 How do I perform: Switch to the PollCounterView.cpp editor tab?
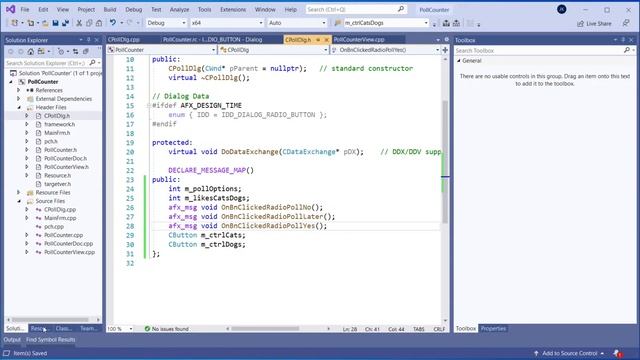tap(359, 40)
